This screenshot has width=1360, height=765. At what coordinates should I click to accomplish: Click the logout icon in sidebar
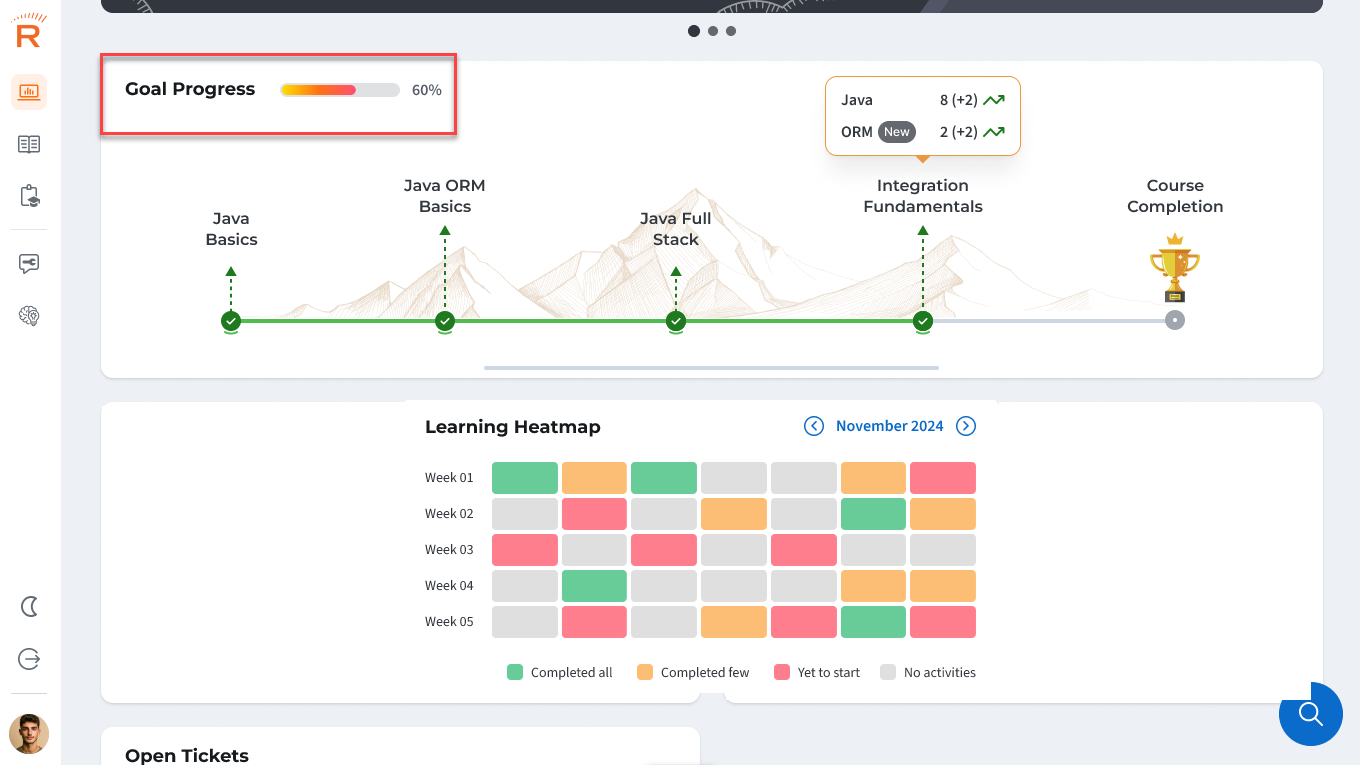pos(29,659)
